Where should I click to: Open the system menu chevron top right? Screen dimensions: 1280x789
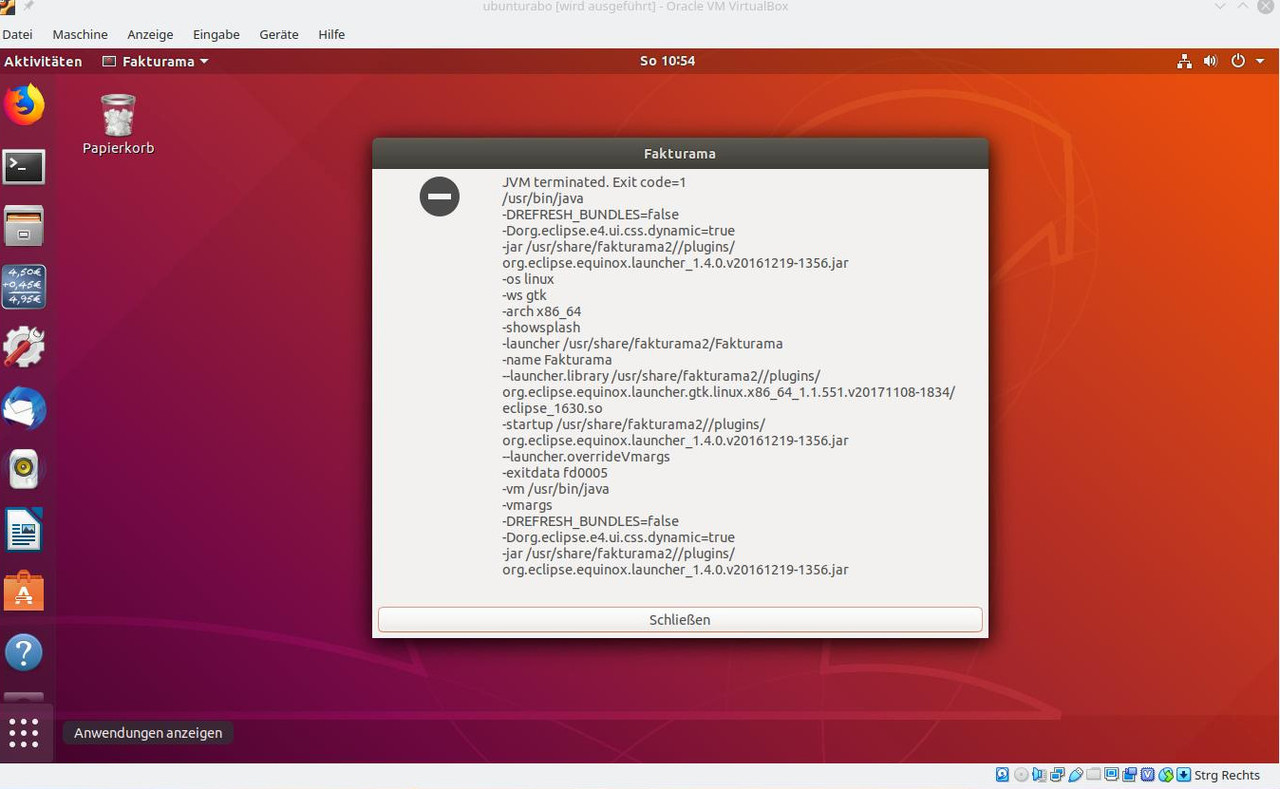click(x=1259, y=61)
